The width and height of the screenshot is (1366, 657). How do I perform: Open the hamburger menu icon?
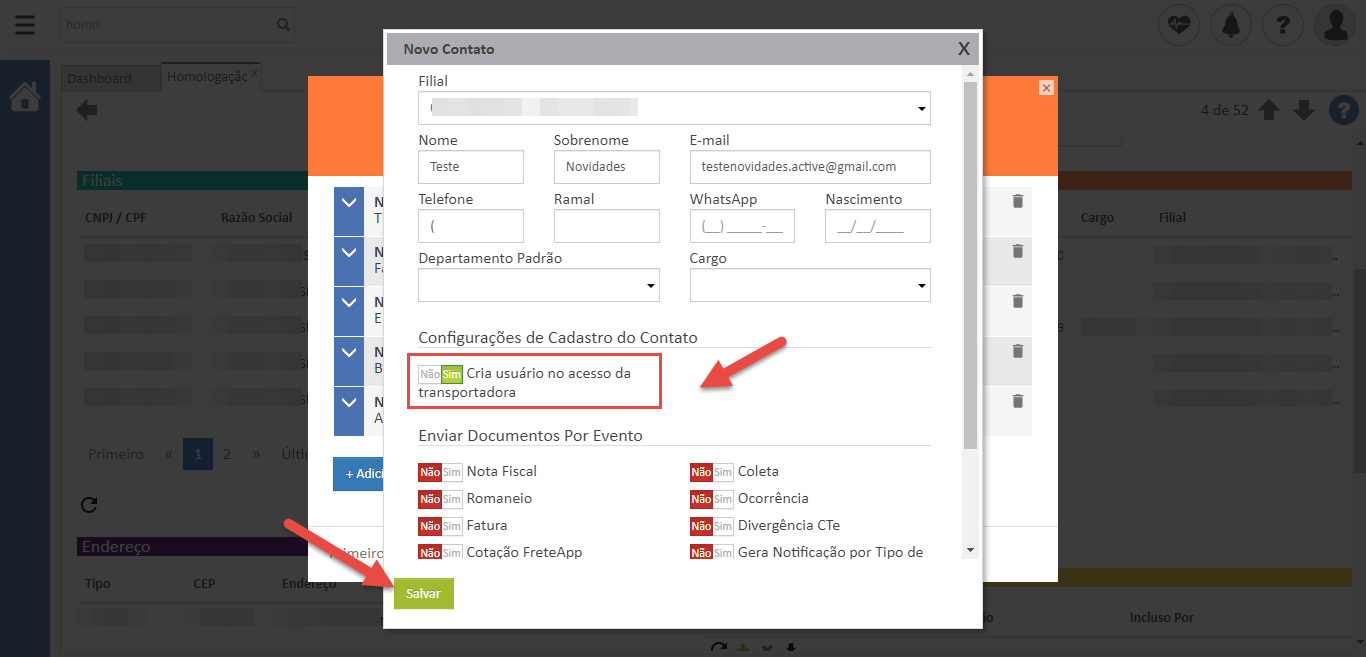pos(24,25)
